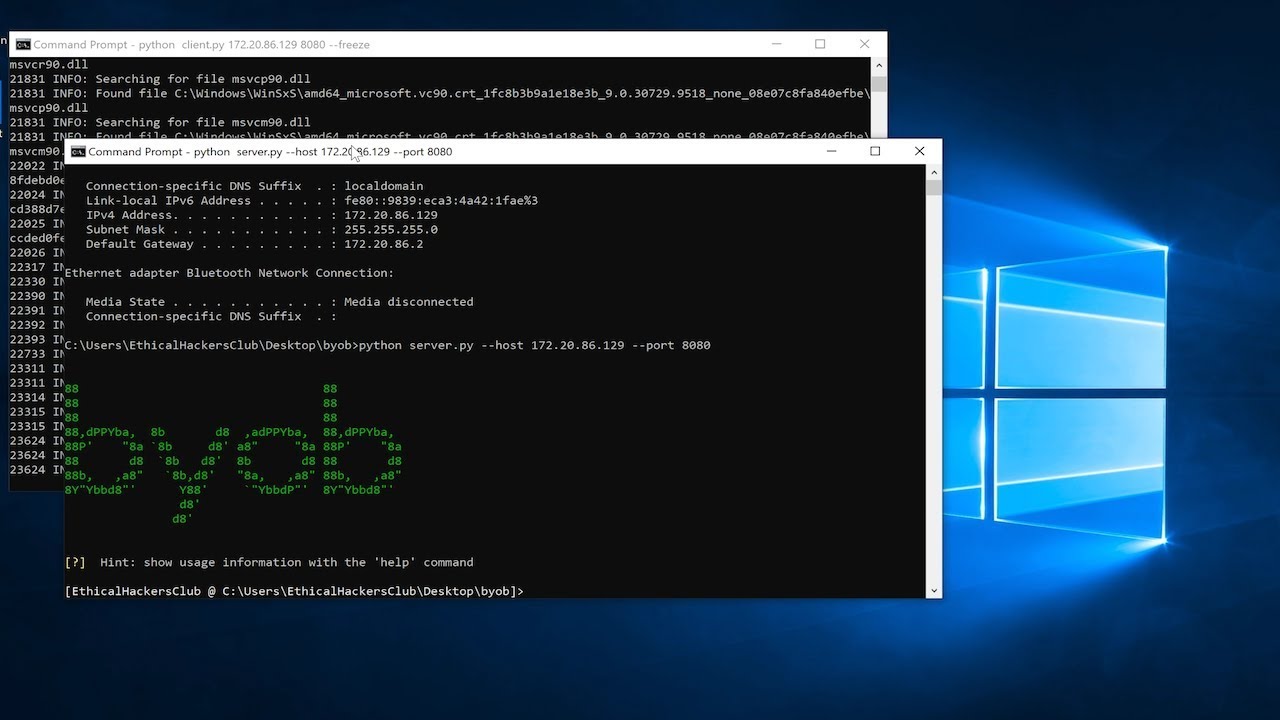Close the client.py Command Prompt window

(865, 44)
